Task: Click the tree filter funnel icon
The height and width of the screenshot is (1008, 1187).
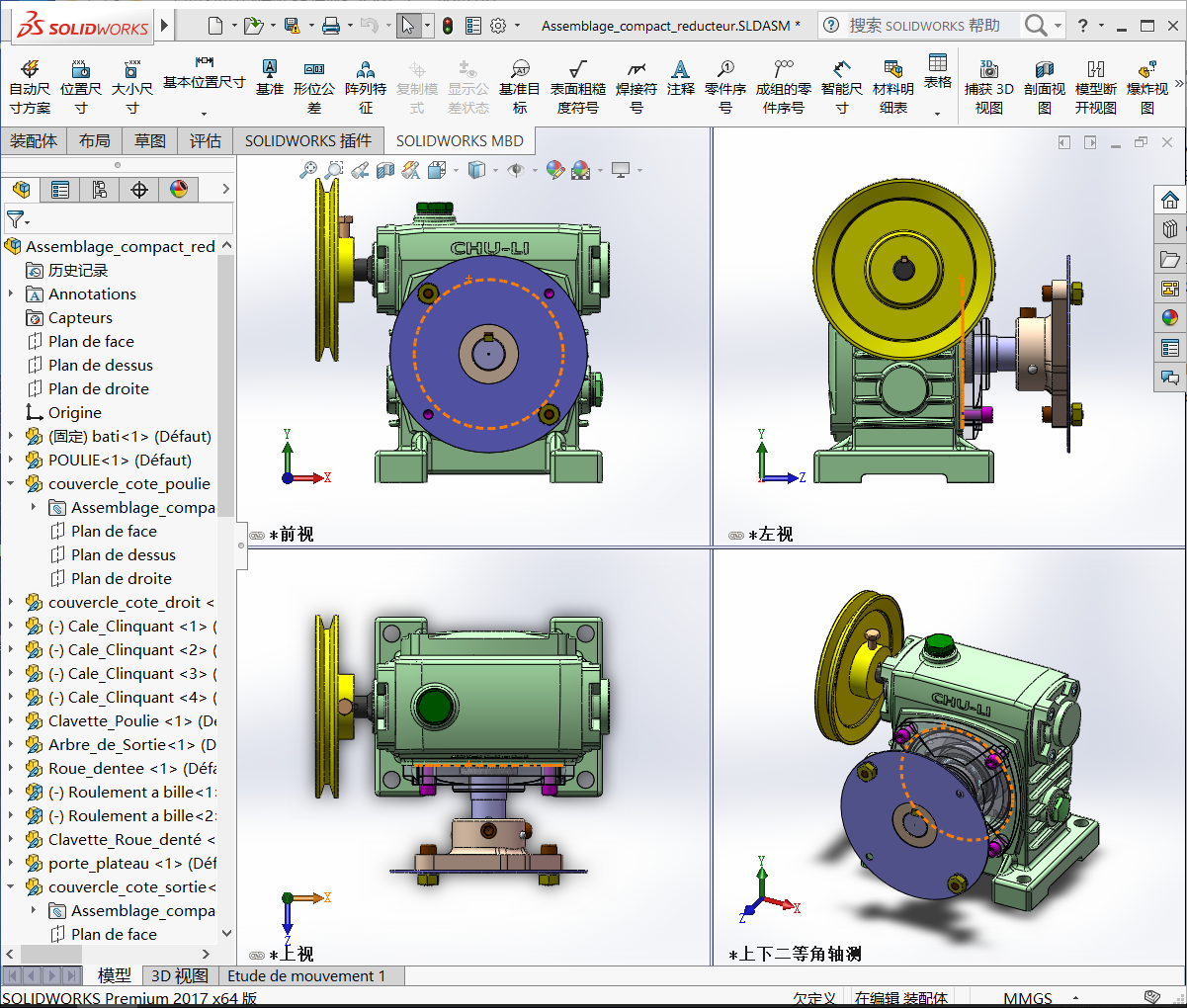Action: click(17, 218)
